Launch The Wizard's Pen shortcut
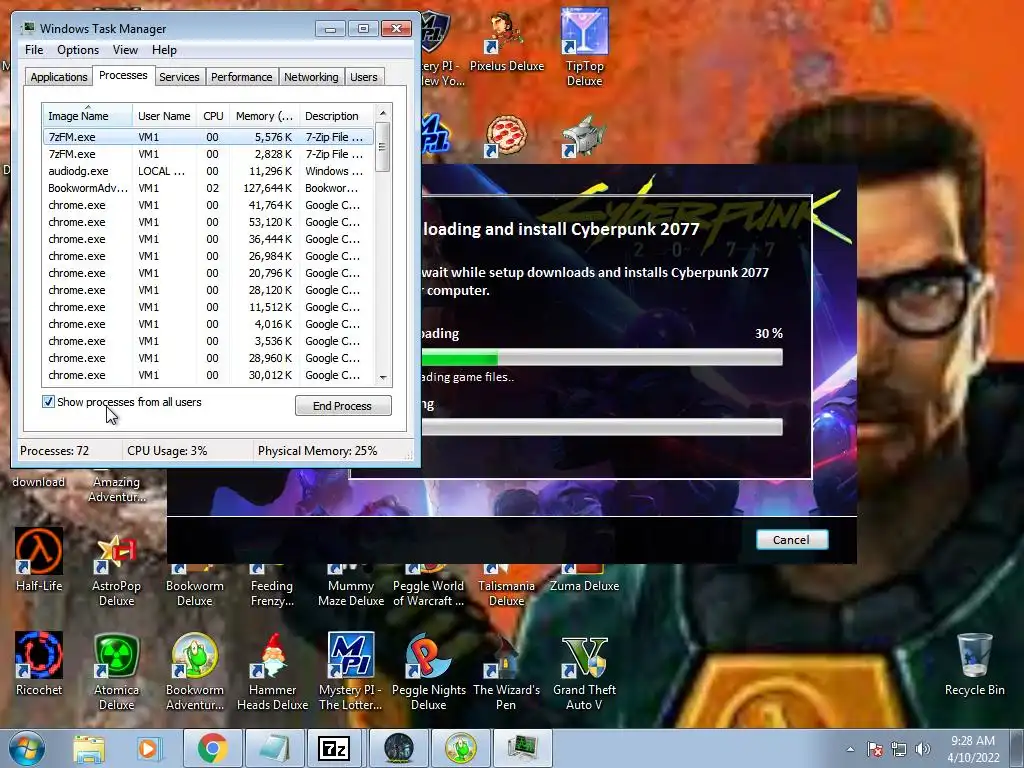The width and height of the screenshot is (1024, 768). (506, 671)
